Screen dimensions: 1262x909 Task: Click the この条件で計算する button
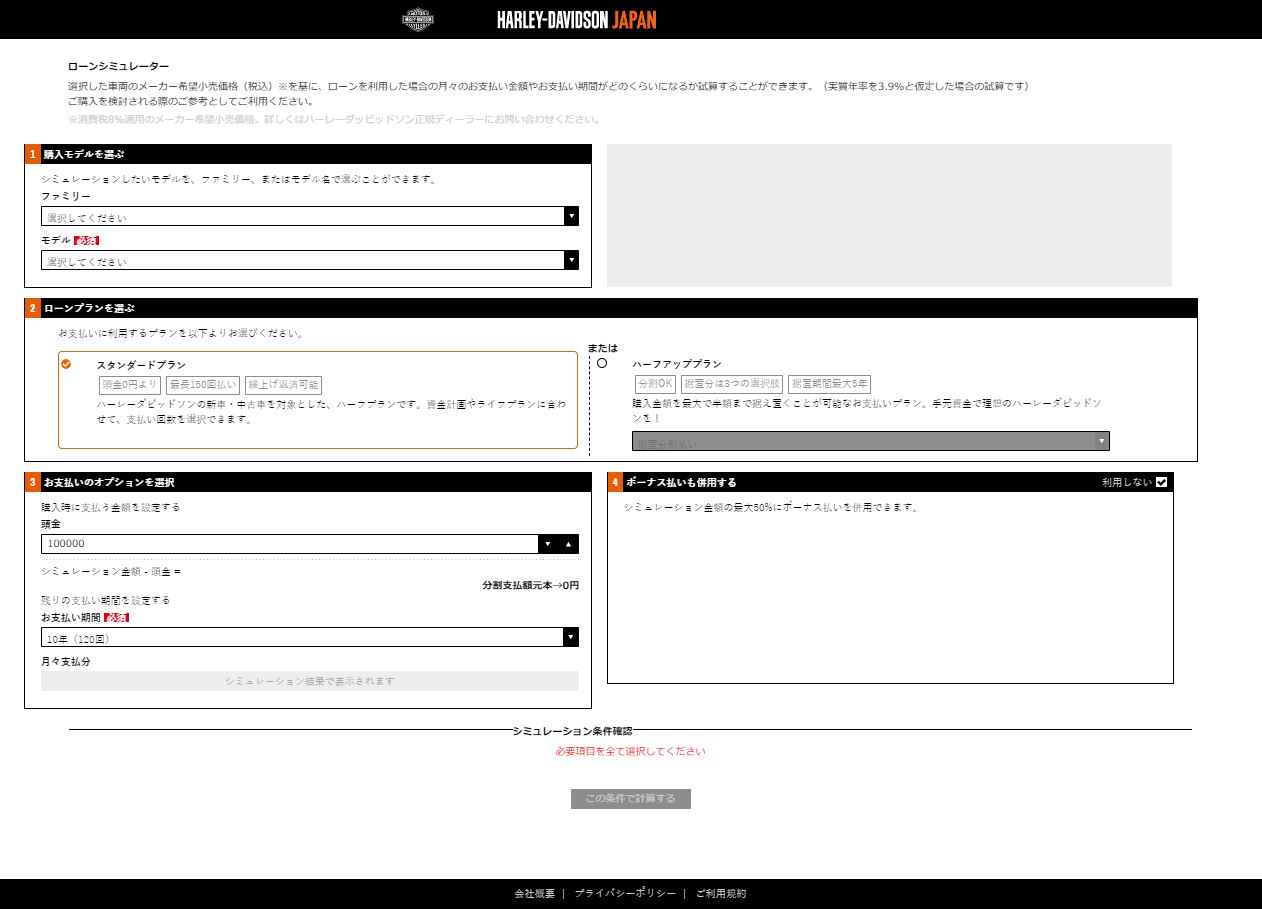click(x=631, y=799)
